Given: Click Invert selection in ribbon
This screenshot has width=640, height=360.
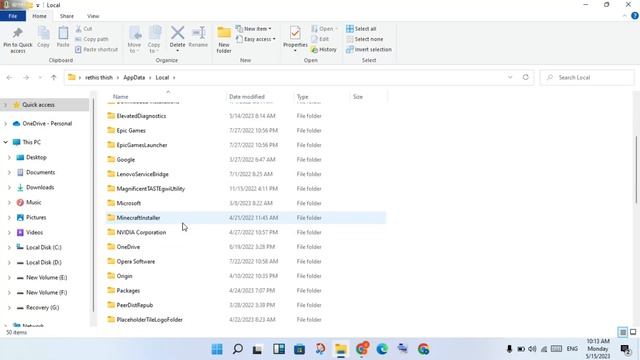Looking at the screenshot, I should click(x=369, y=49).
